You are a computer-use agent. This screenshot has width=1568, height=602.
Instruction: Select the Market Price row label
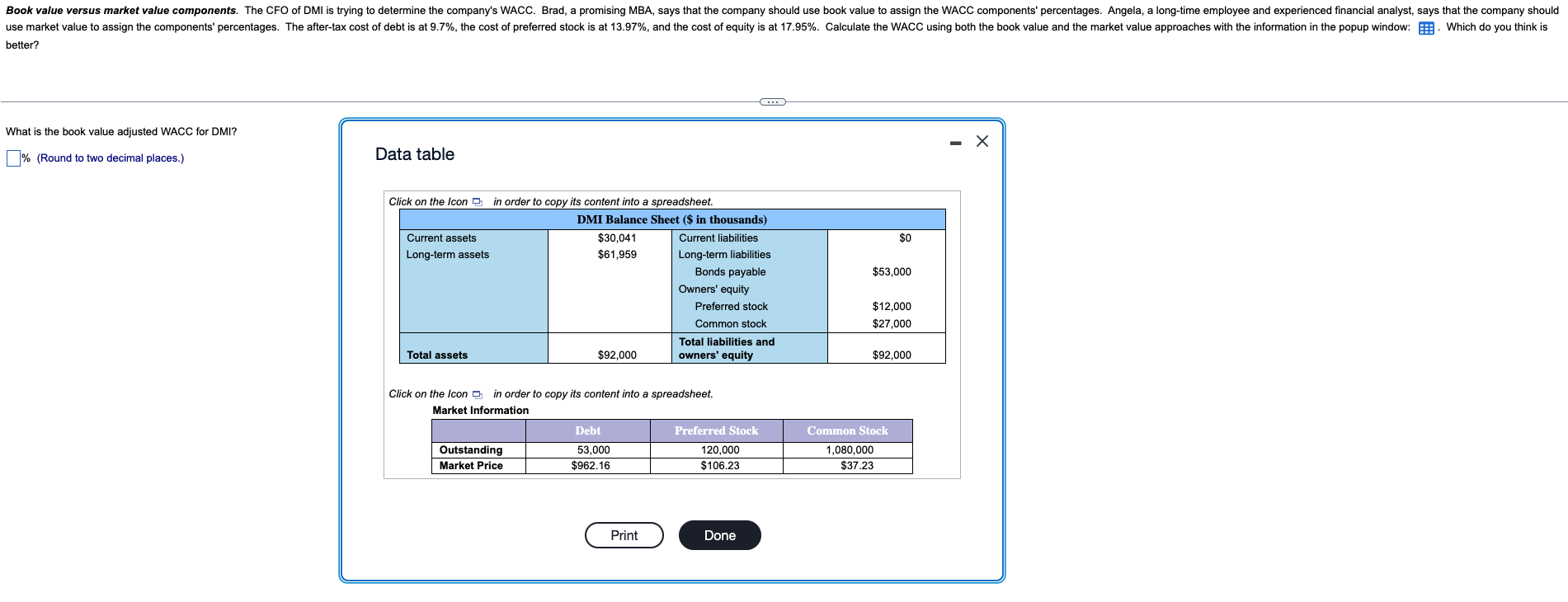pos(470,466)
